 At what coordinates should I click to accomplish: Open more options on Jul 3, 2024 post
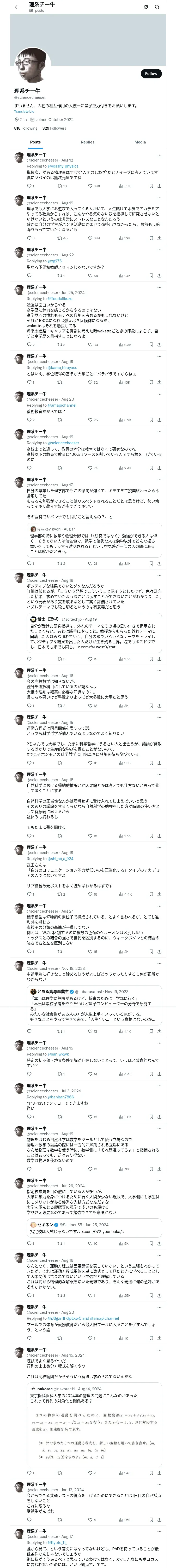pyautogui.click(x=159, y=1085)
